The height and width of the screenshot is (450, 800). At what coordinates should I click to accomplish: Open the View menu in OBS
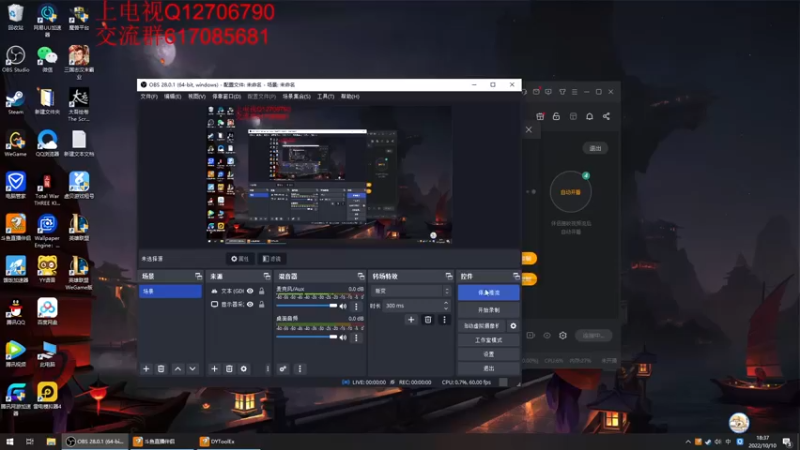pos(197,96)
